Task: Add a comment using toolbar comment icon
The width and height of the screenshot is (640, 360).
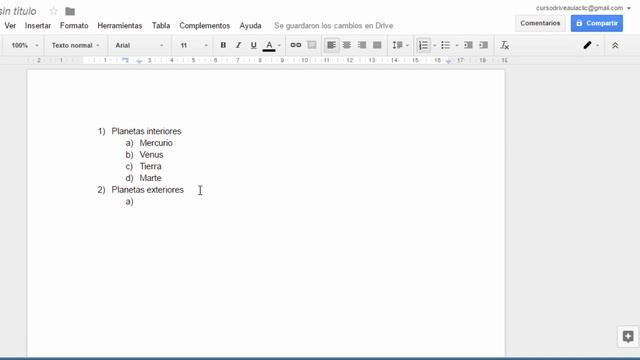Action: pos(311,45)
